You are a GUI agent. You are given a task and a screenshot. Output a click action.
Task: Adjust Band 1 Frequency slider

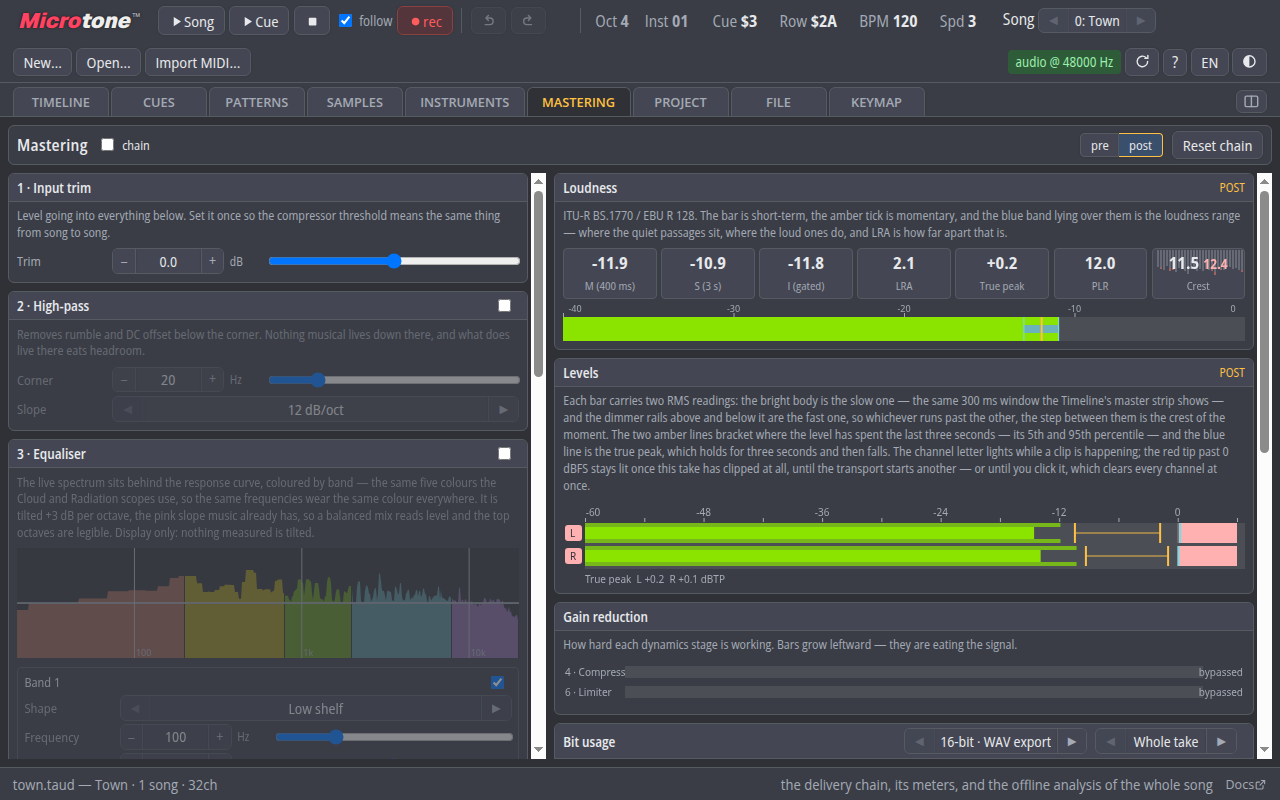(394, 737)
